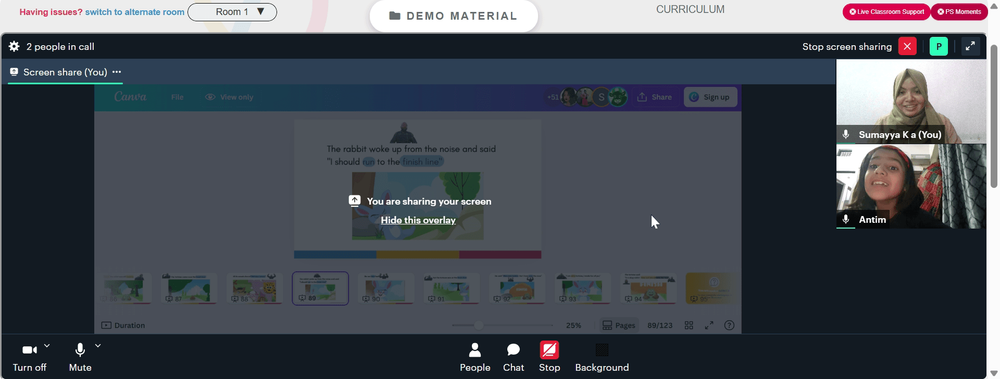The width and height of the screenshot is (1000, 379).
Task: Click microphone icon on Antim's tile
Action: (846, 219)
